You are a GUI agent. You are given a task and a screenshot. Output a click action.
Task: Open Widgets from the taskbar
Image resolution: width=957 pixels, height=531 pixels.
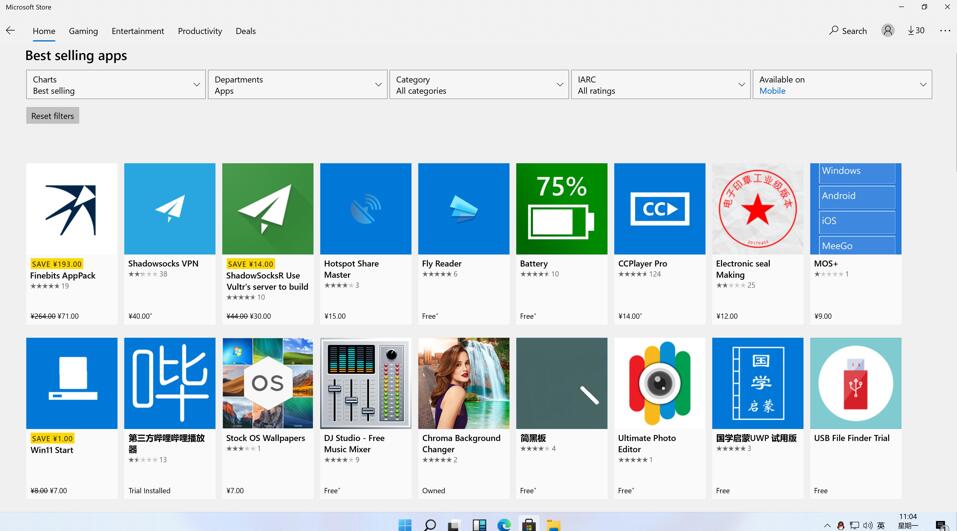479,525
